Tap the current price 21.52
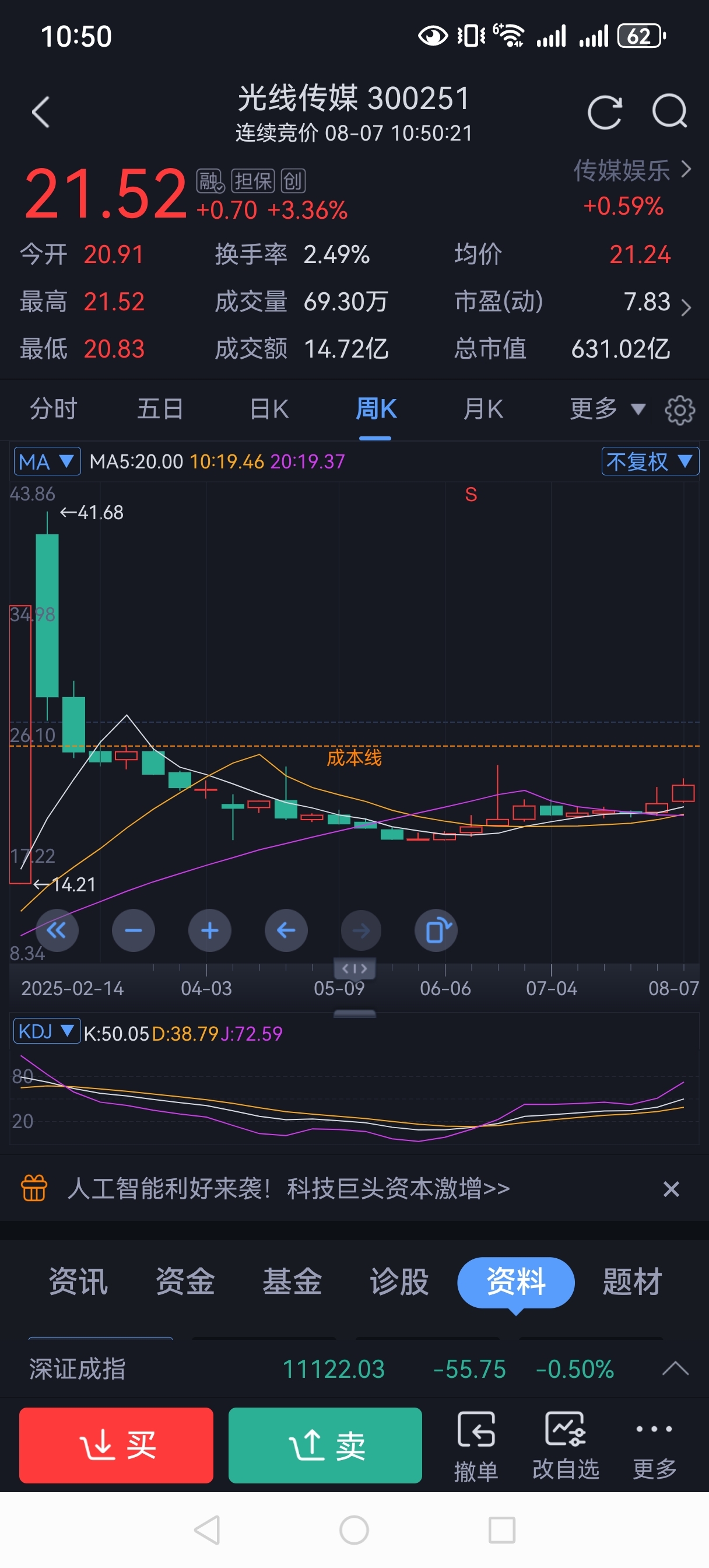Screen dimensions: 709x1568 pos(106,194)
